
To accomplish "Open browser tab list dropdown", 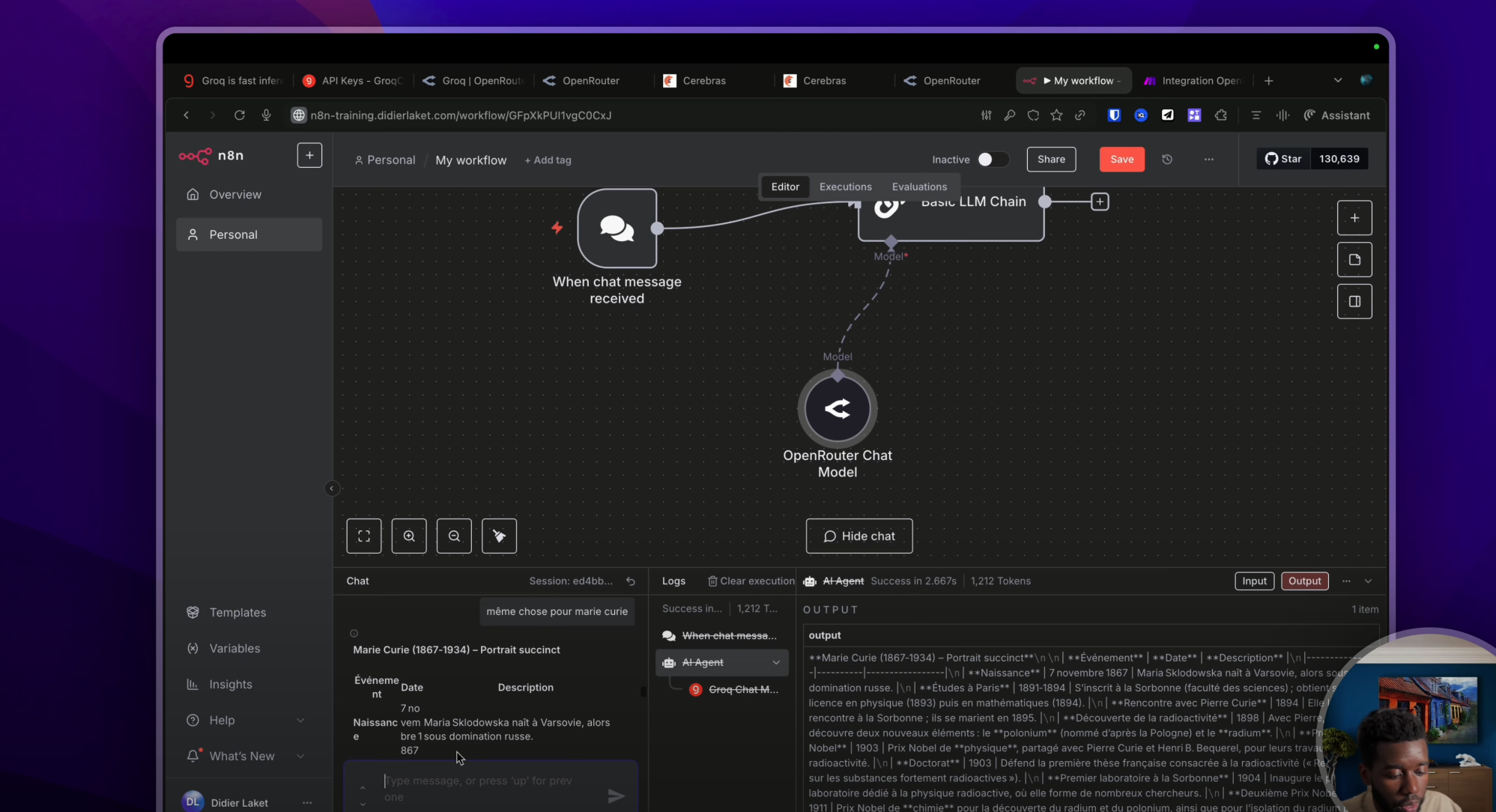I will 1338,81.
